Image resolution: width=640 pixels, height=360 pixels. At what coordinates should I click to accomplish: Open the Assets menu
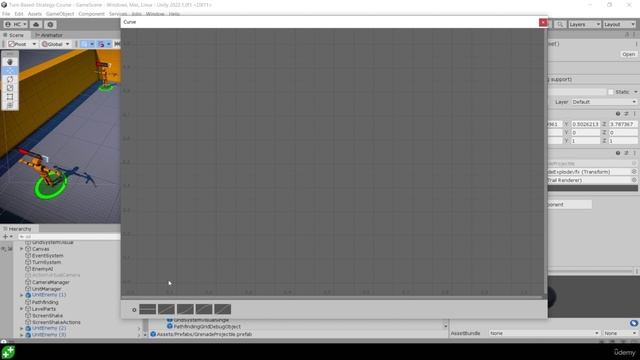35,14
